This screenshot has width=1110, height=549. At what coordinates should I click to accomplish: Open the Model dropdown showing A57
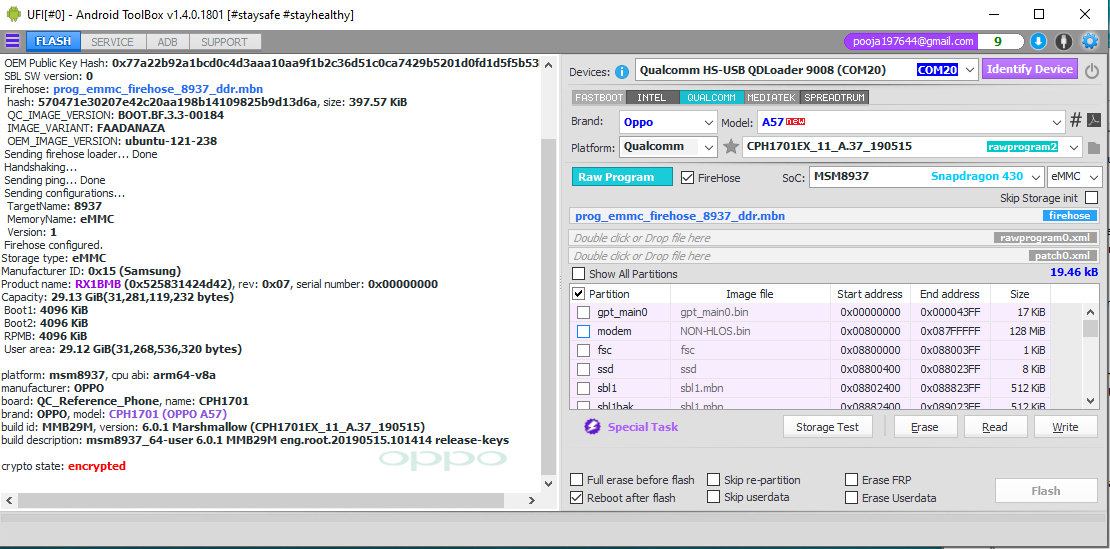[911, 122]
